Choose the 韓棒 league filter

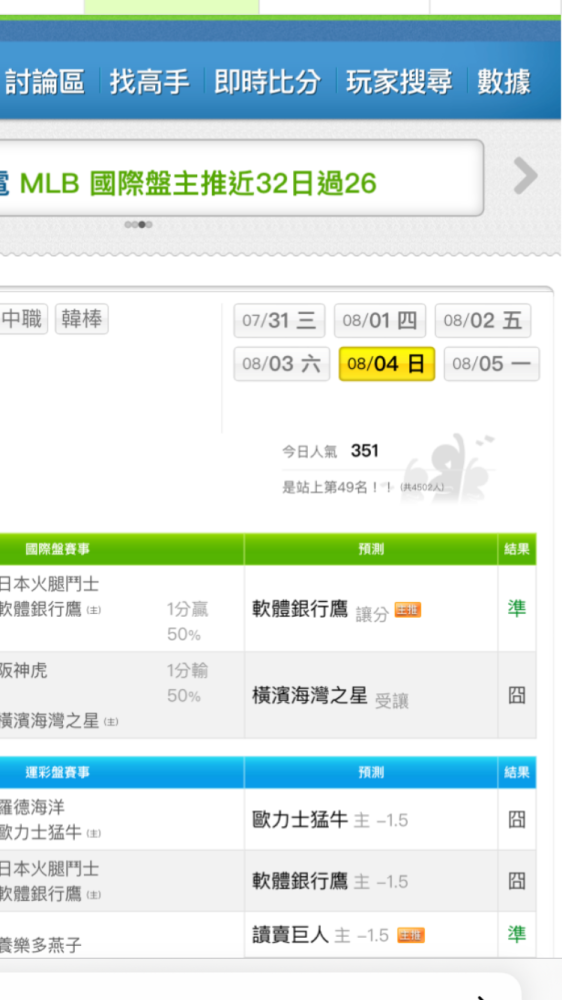pos(82,319)
